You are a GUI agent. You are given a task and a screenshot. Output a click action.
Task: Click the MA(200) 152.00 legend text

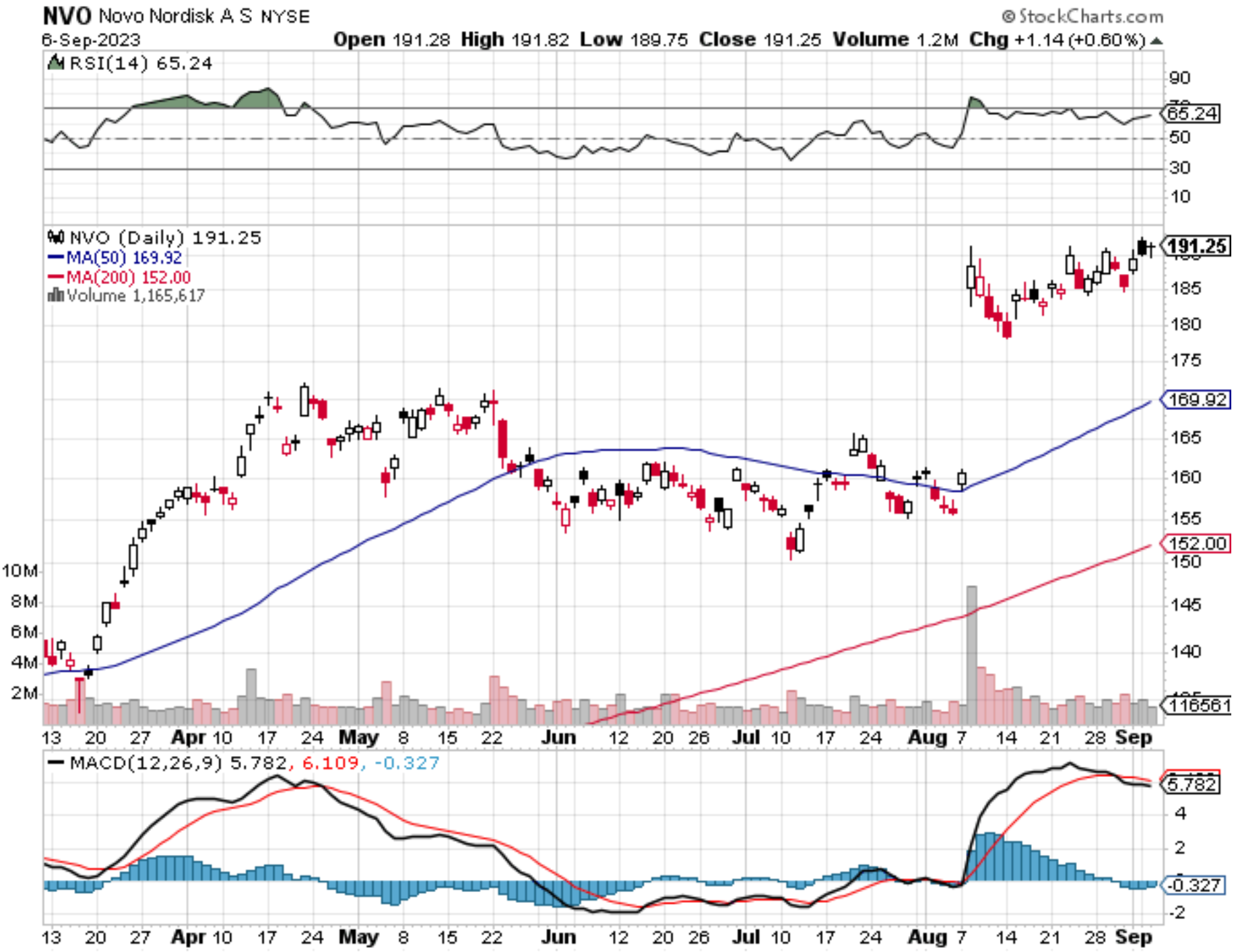[x=129, y=277]
